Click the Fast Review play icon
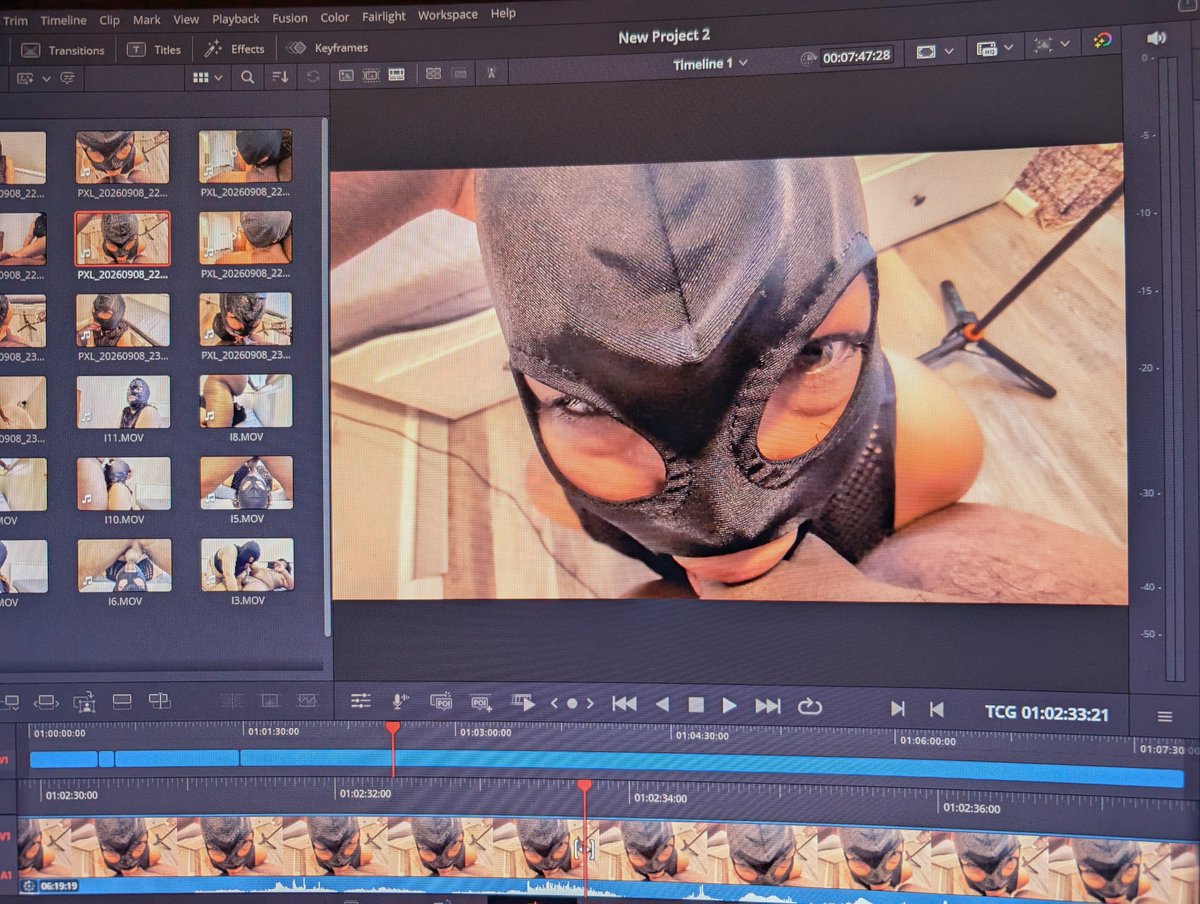The image size is (1200, 904). [x=523, y=703]
